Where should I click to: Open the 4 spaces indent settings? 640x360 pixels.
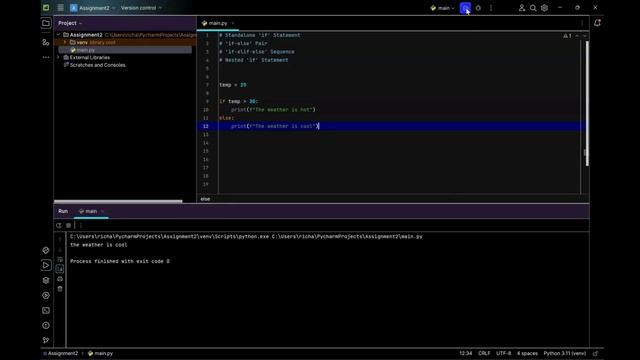(x=527, y=353)
